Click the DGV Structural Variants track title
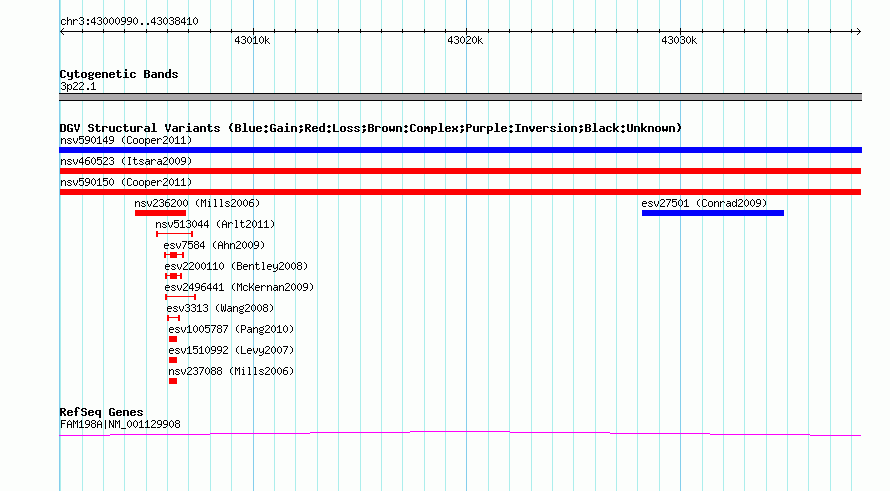The width and height of the screenshot is (890, 491). 370,128
